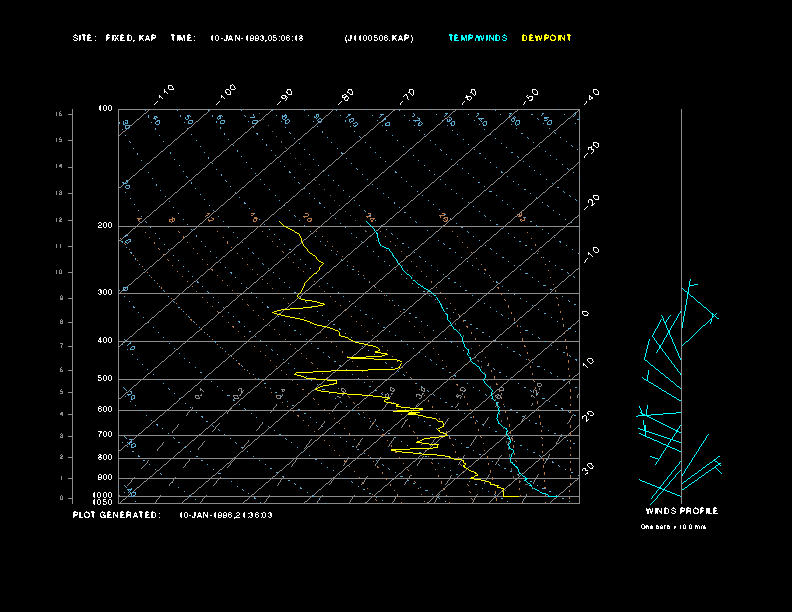Viewport: 792px width, 612px height.
Task: Click the yellow DEWPOINT legend label
Action: click(x=547, y=38)
